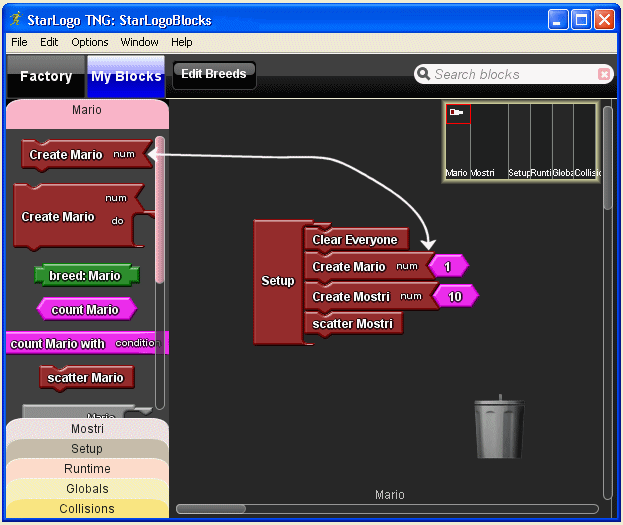
Task: Click the number 1 value block
Action: (448, 266)
